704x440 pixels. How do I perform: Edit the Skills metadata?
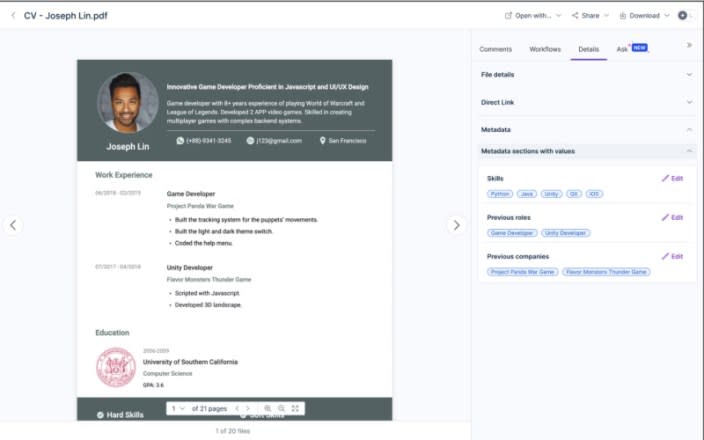point(672,178)
